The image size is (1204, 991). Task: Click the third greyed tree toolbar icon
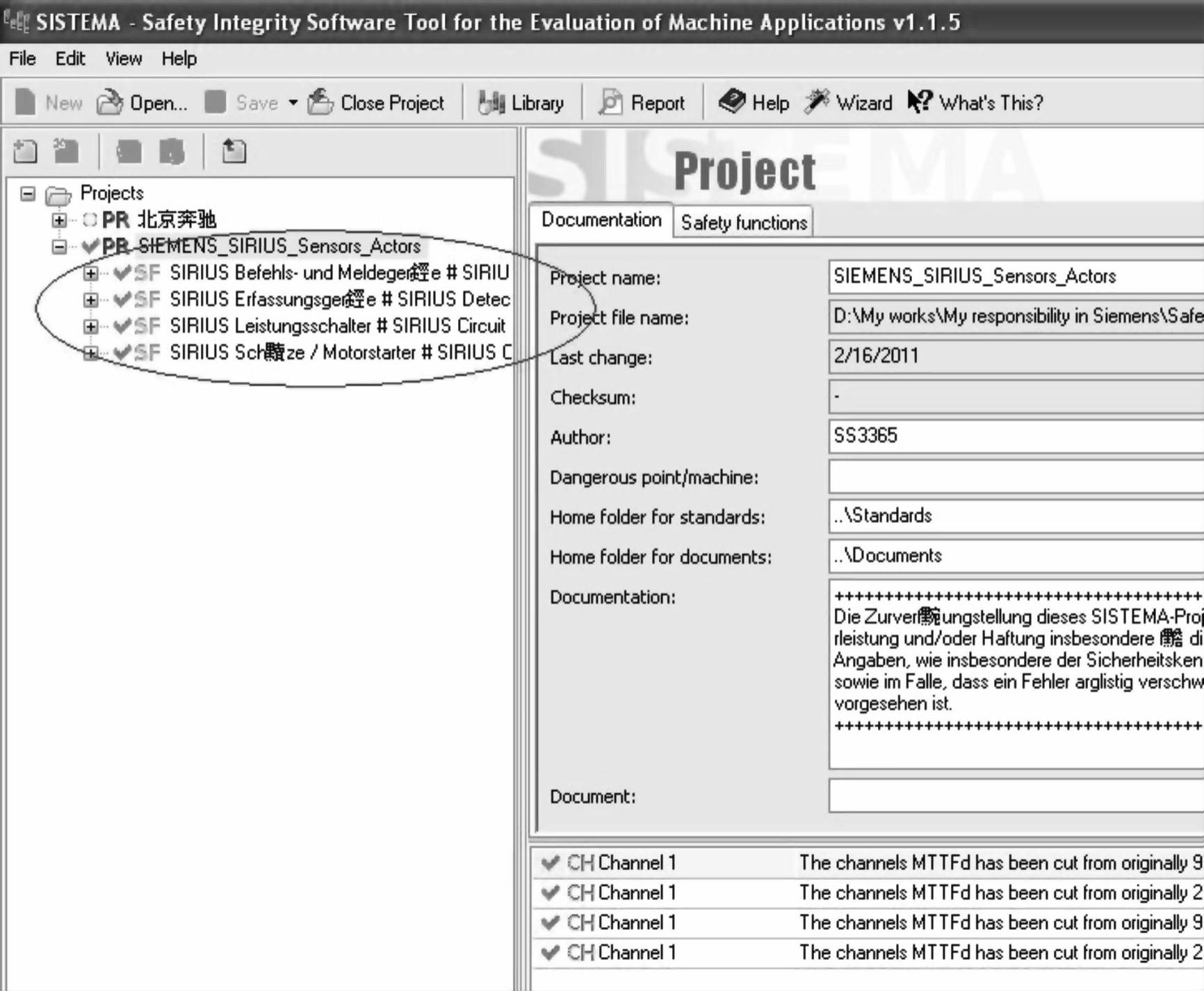[129, 151]
